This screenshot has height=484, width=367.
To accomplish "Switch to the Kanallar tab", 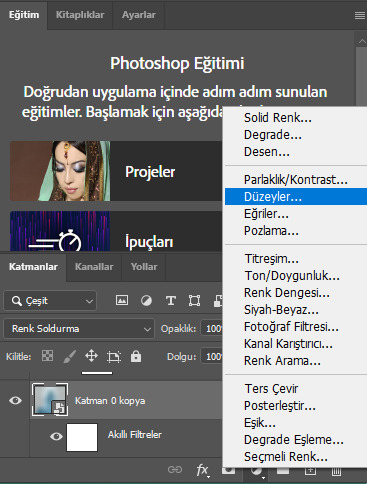I will tap(94, 267).
